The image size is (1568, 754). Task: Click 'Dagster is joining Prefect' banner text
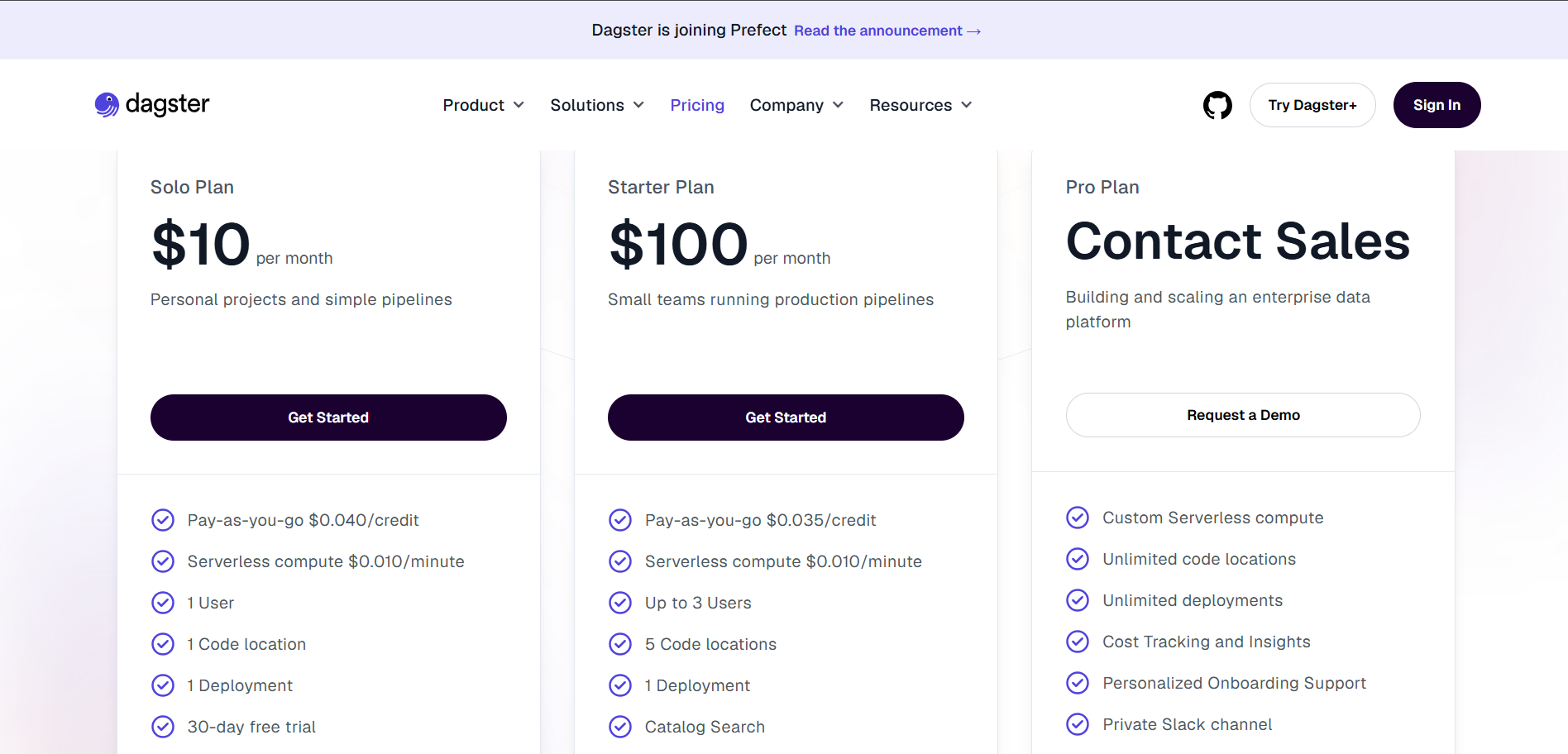click(689, 30)
